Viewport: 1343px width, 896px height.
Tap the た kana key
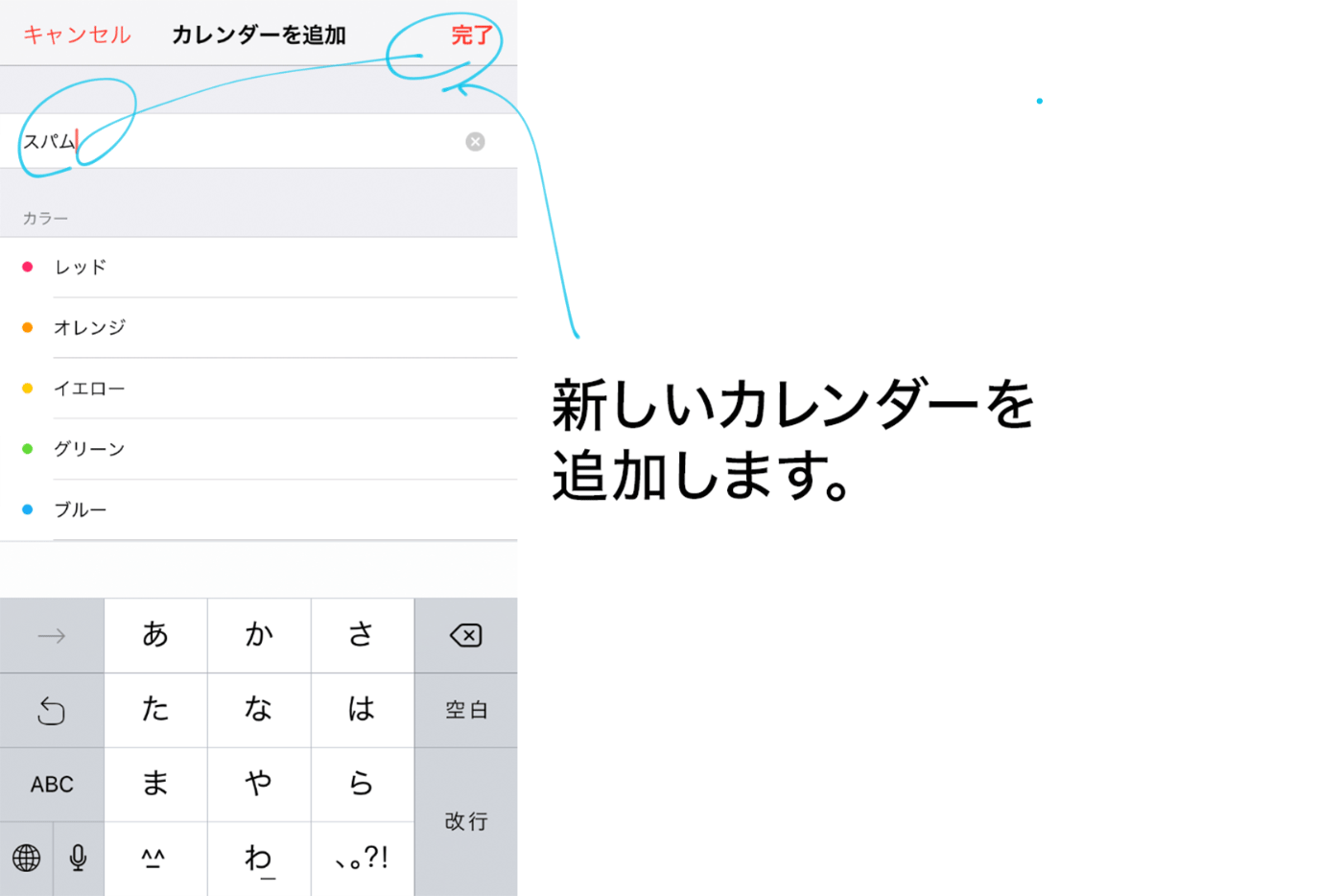pyautogui.click(x=155, y=710)
